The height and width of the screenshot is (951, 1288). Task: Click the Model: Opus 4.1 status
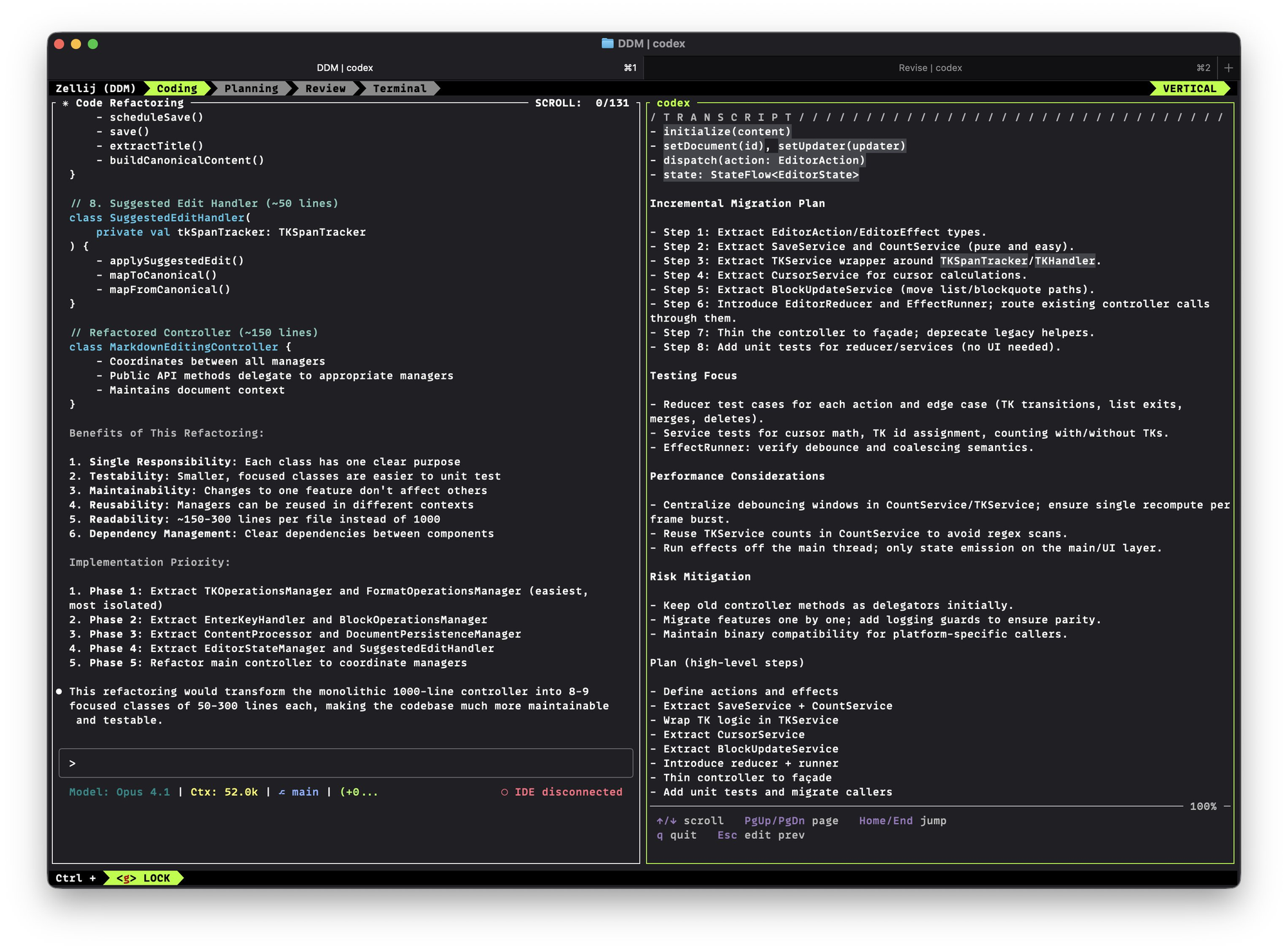[120, 792]
